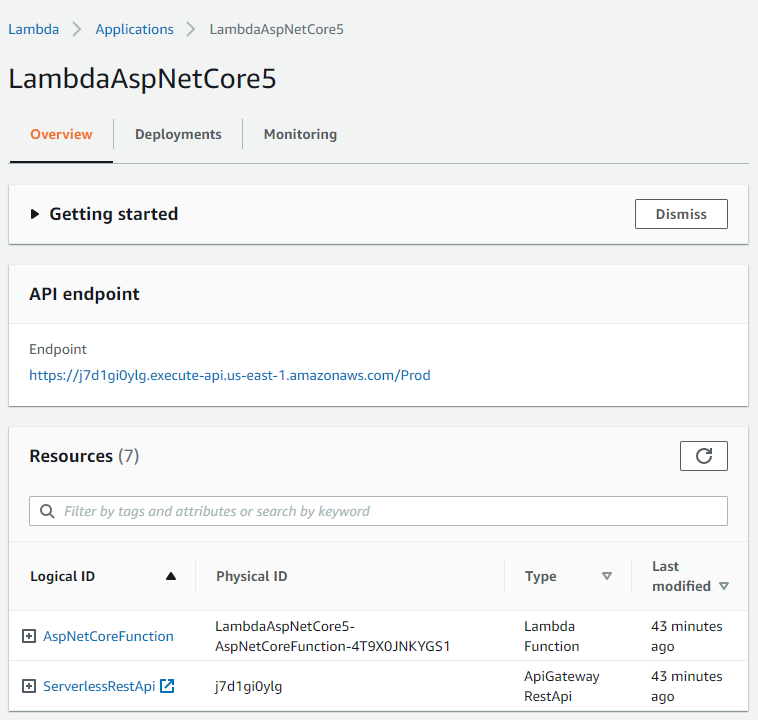
Task: Sort by the Type column arrow
Action: point(607,576)
